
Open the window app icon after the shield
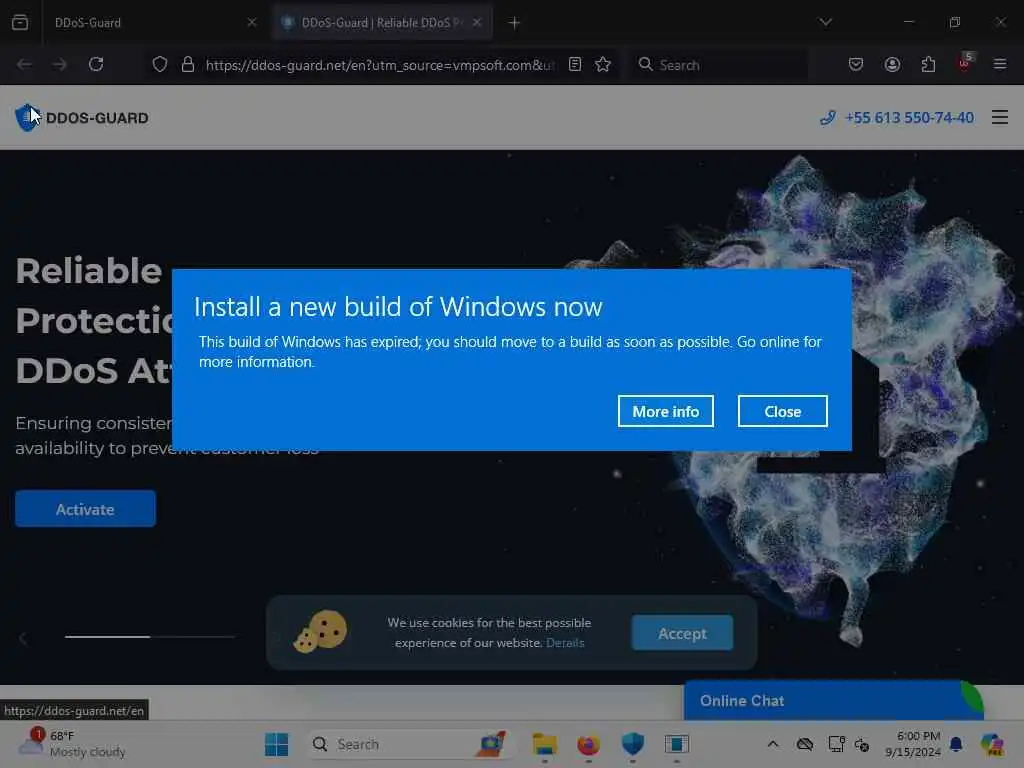click(677, 744)
